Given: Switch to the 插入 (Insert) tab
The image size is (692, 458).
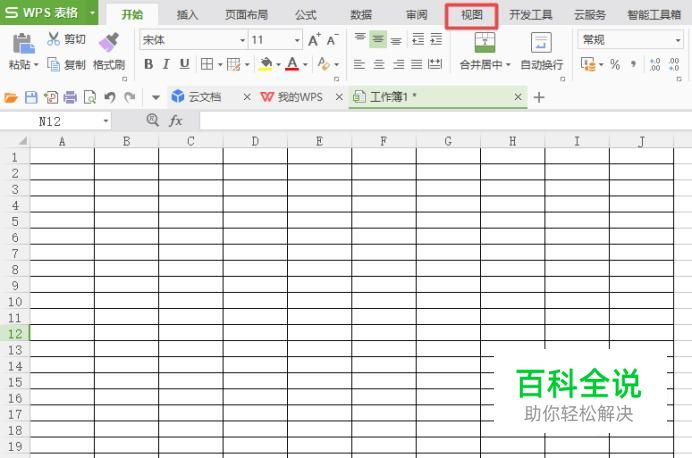Looking at the screenshot, I should (x=187, y=15).
